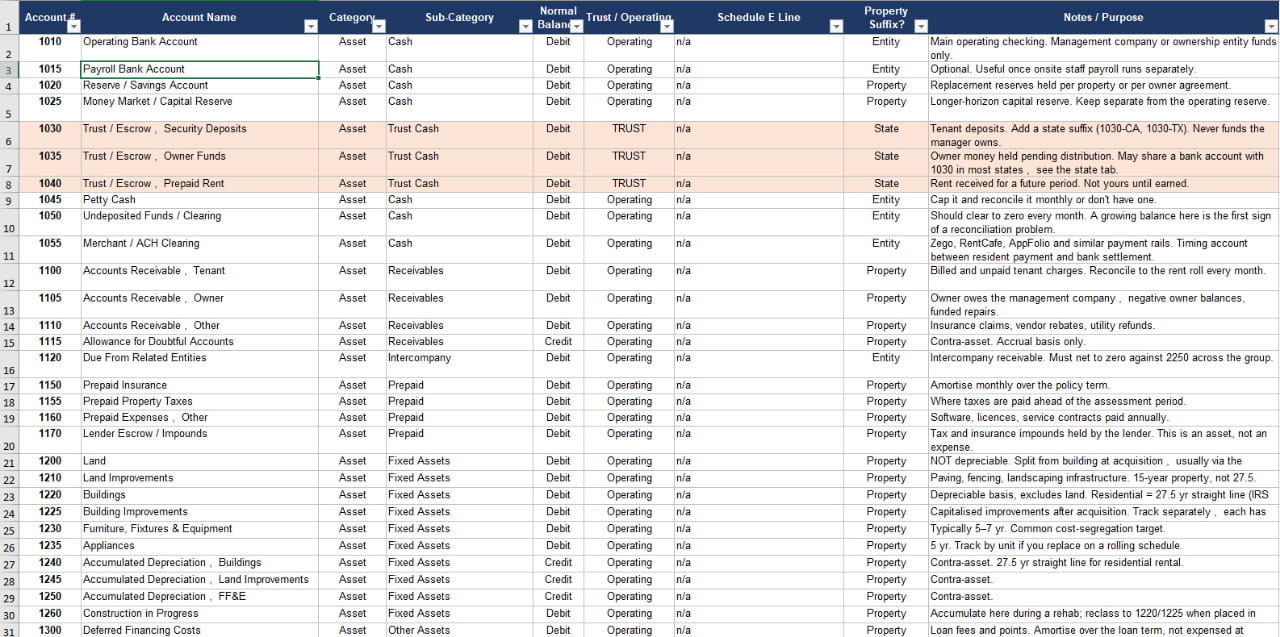Screen dimensions: 1280x637
Task: Select note '5 yr. Track by unit'
Action: point(1103,546)
